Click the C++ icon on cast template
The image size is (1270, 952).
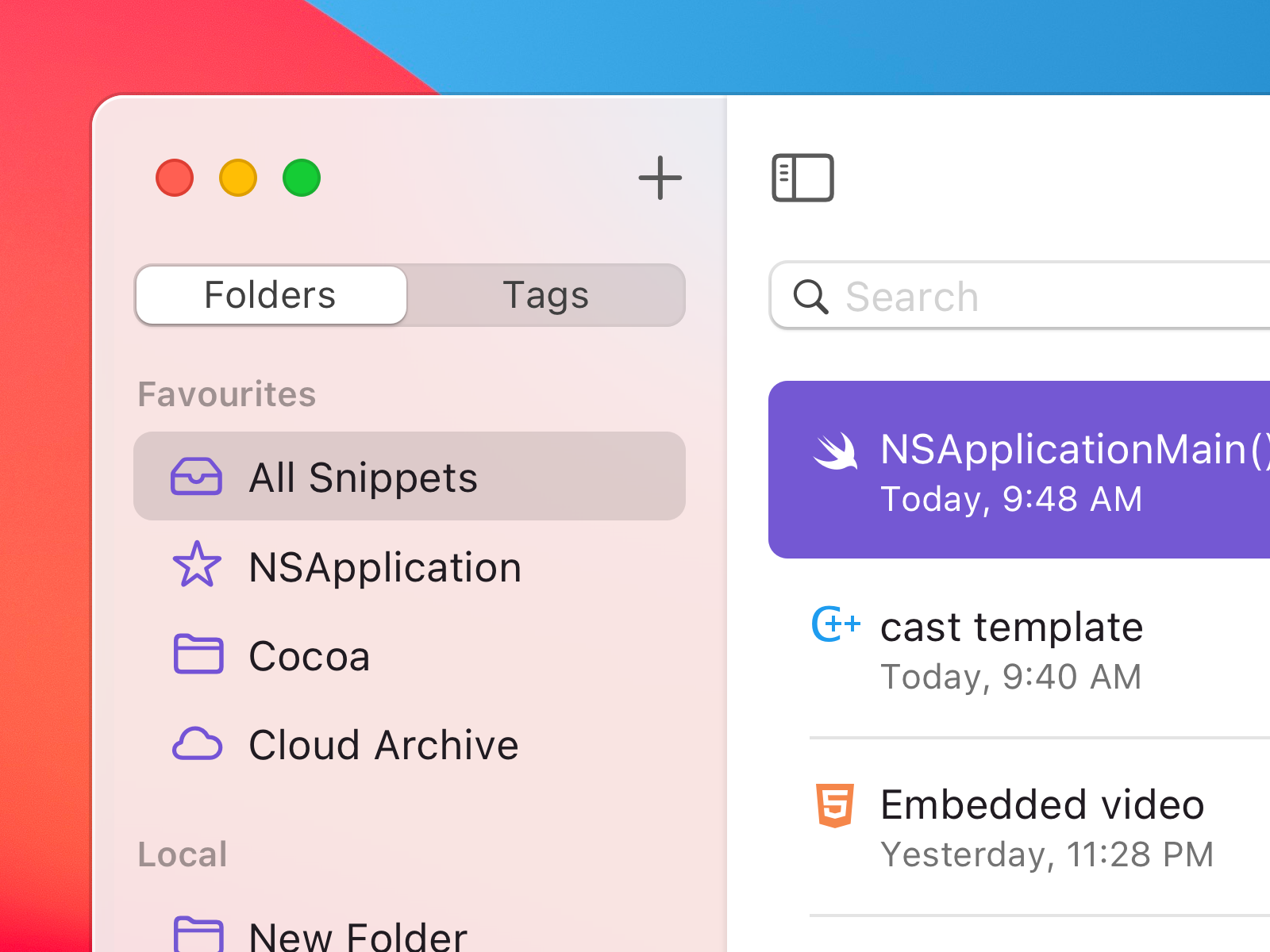click(x=836, y=624)
